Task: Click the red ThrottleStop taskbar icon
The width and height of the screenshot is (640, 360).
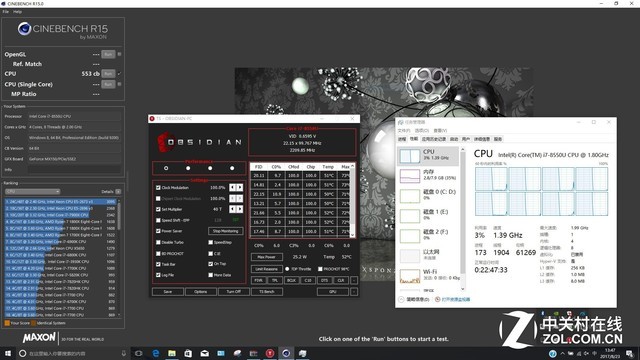Action: point(270,353)
